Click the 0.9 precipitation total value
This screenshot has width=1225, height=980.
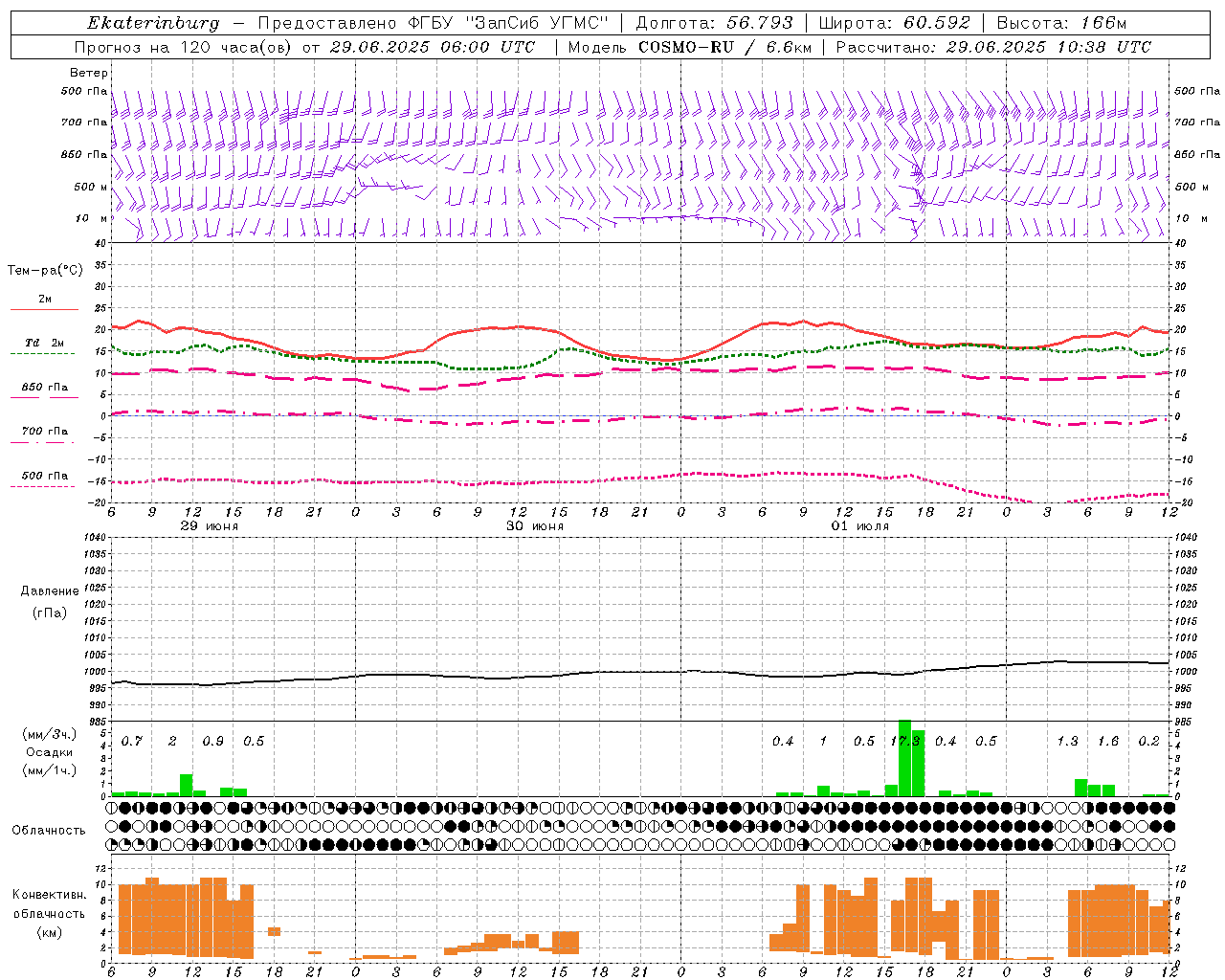point(213,742)
